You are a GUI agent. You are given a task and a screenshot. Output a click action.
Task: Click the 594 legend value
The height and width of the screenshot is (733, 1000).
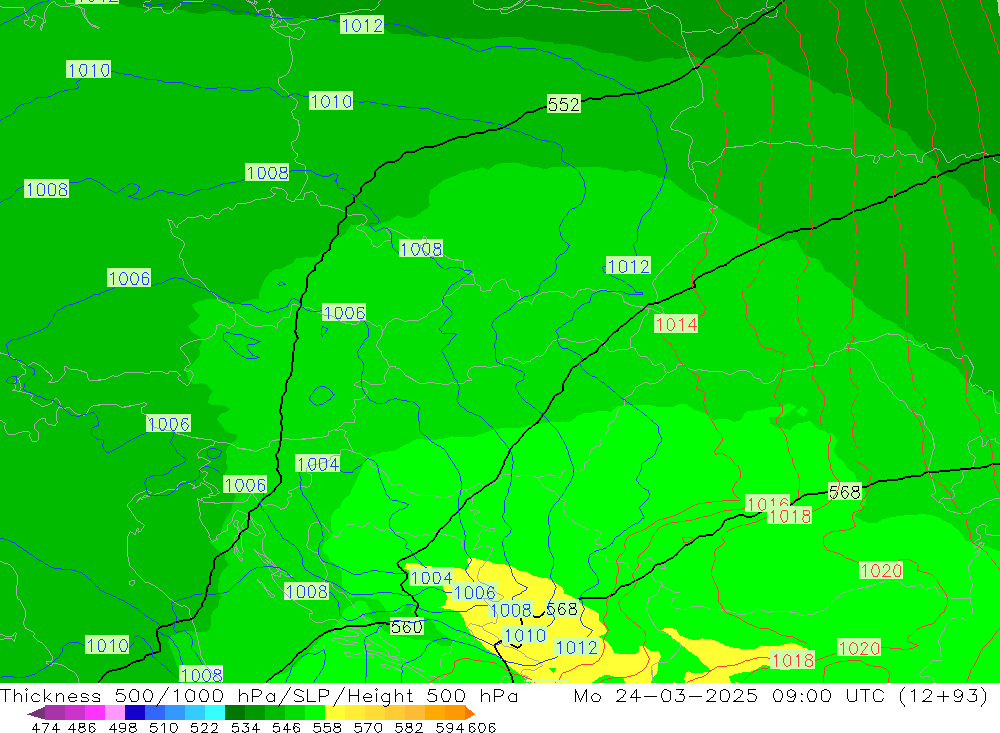click(450, 727)
